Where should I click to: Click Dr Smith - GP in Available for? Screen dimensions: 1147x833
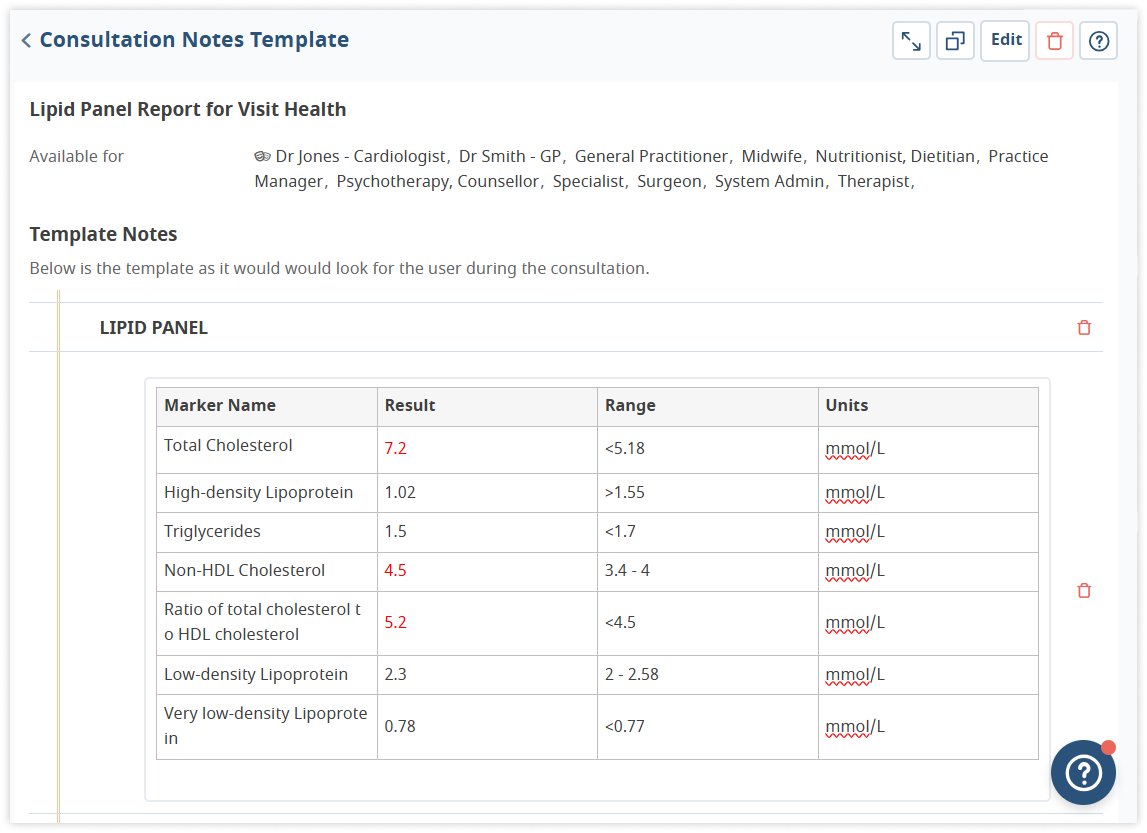click(x=510, y=157)
